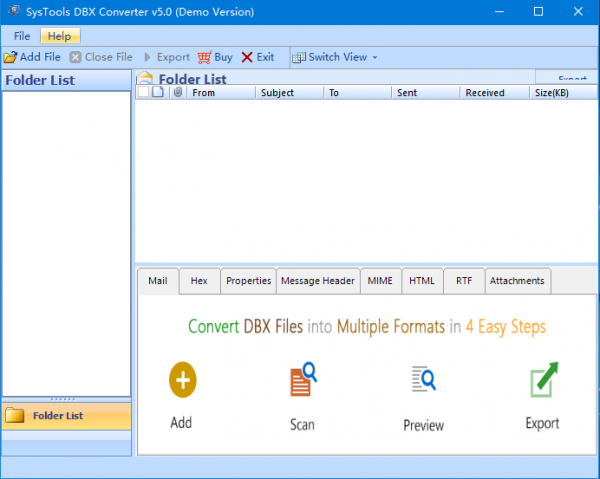Image resolution: width=600 pixels, height=479 pixels.
Task: Click the partially hidden Export button top right
Action: (x=567, y=78)
